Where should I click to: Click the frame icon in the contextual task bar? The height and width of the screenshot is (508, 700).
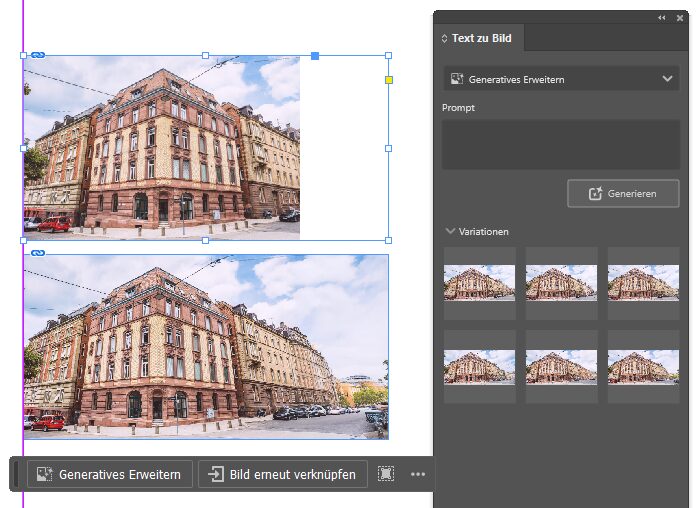[386, 474]
